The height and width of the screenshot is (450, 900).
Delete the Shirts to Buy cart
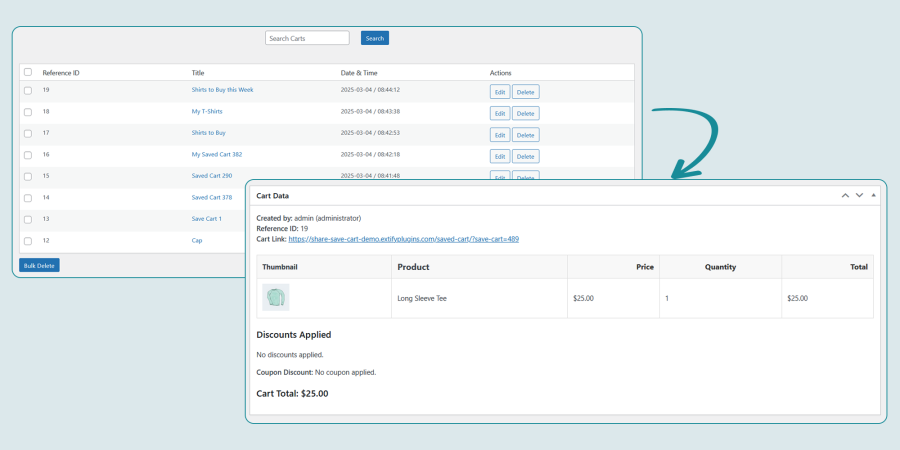[x=525, y=134]
